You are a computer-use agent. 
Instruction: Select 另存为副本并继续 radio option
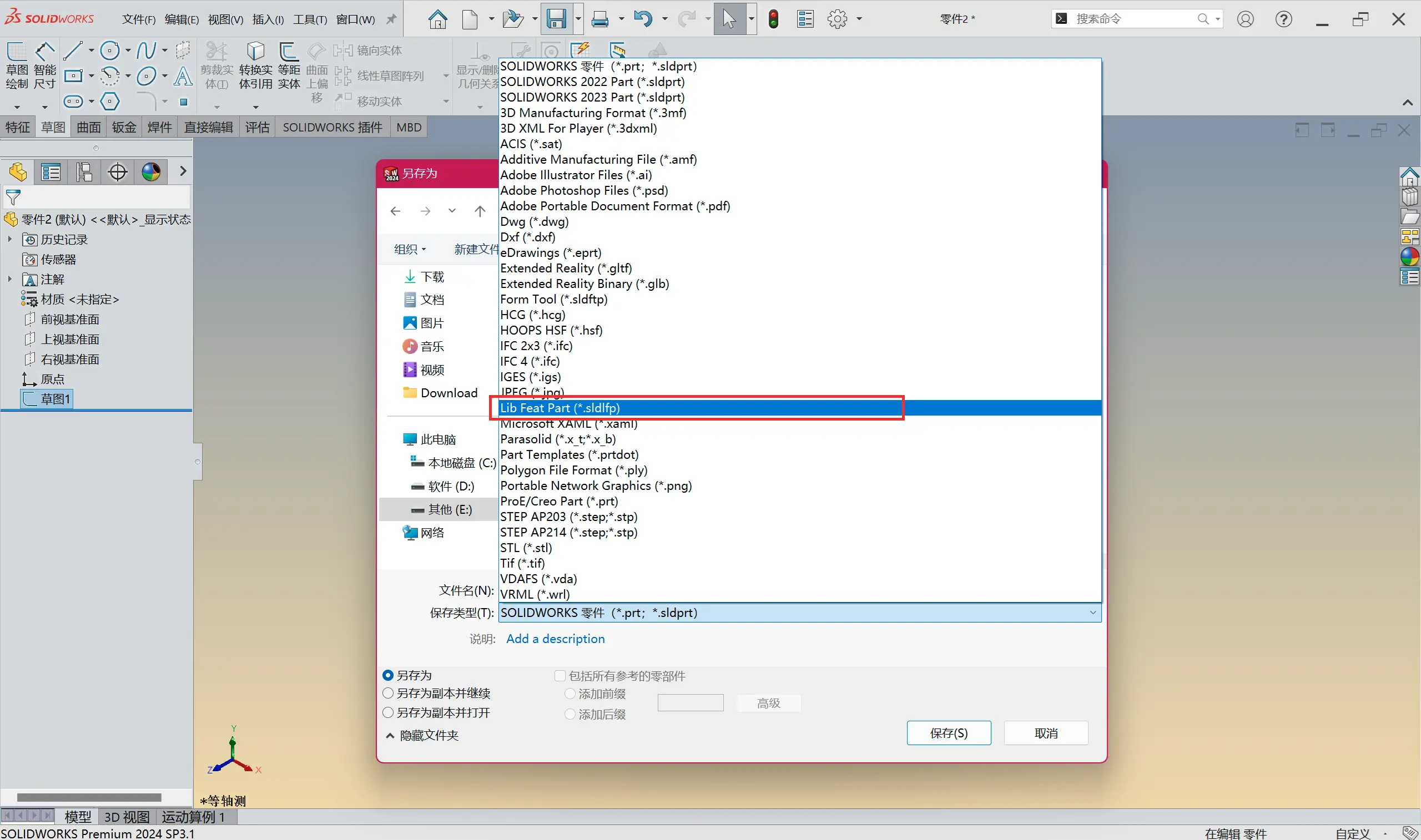click(x=388, y=693)
